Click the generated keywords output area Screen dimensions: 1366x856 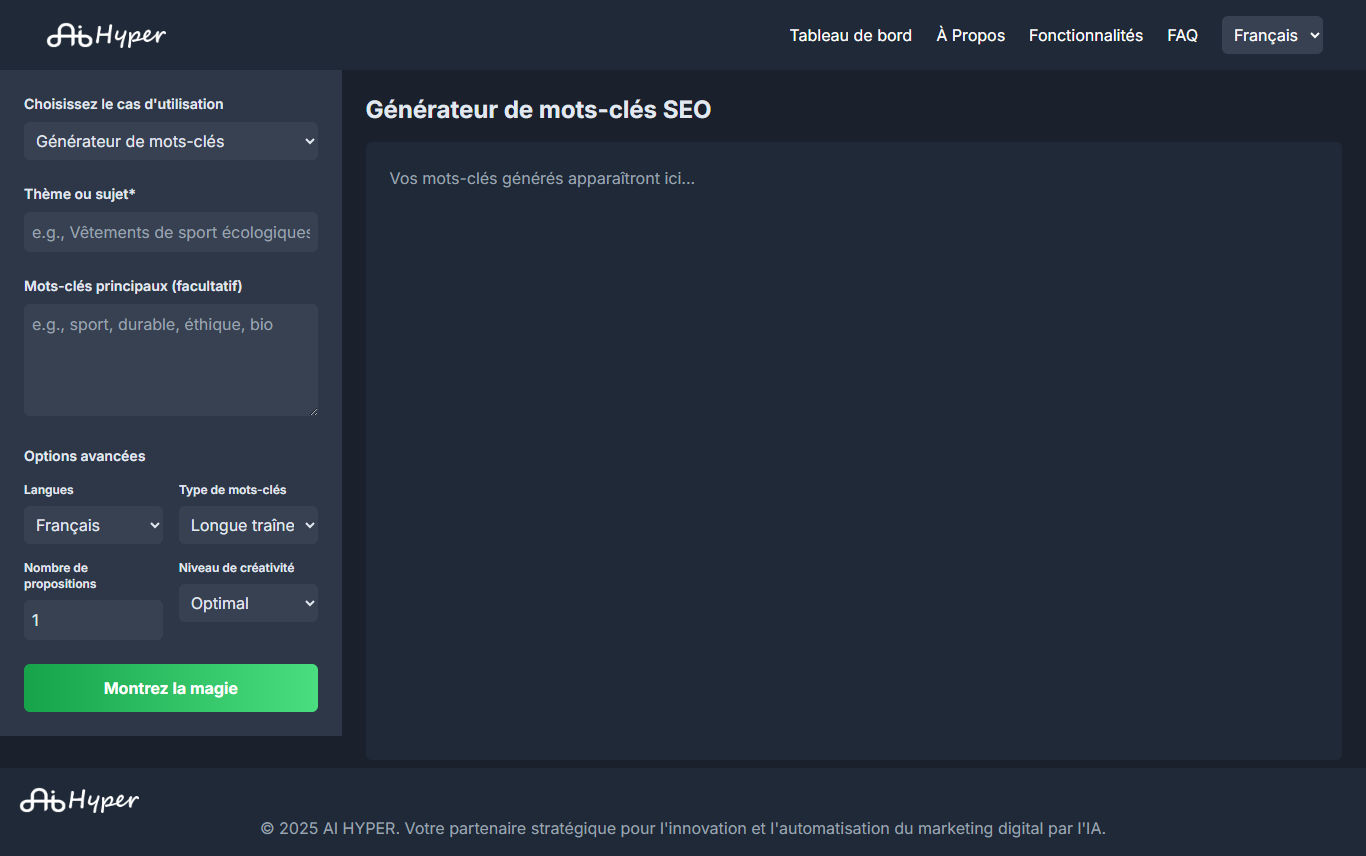click(854, 451)
